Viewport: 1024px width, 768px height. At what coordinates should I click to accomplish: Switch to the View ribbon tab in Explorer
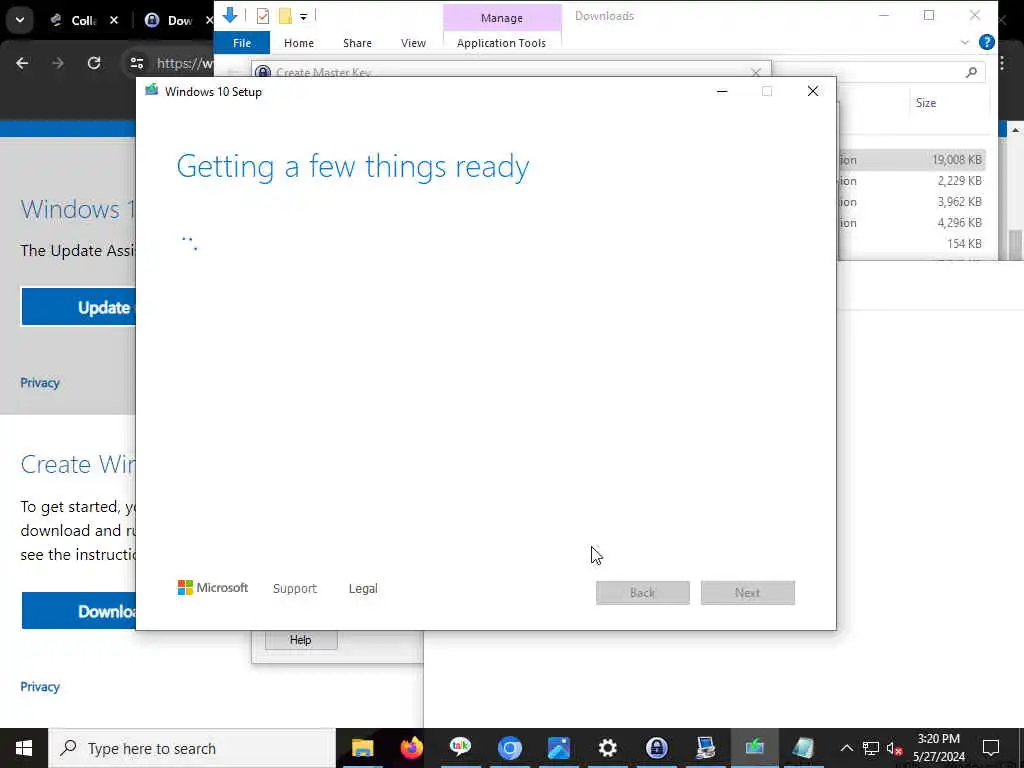413,43
